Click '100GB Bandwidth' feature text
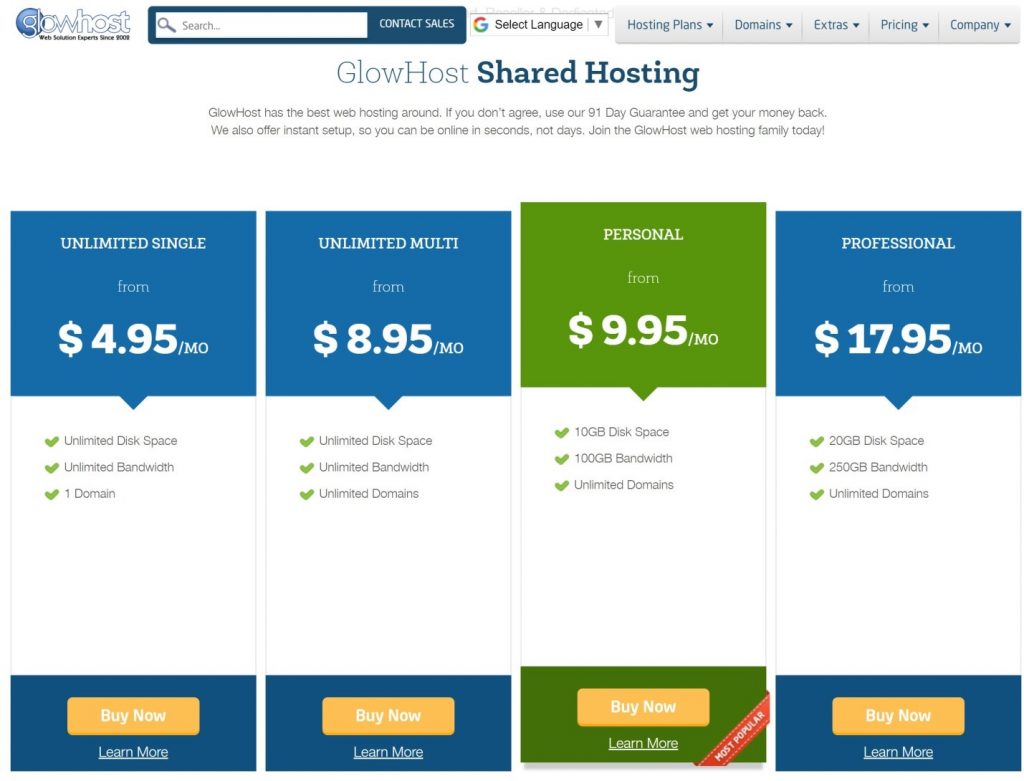This screenshot has height=781, width=1024. click(x=623, y=458)
